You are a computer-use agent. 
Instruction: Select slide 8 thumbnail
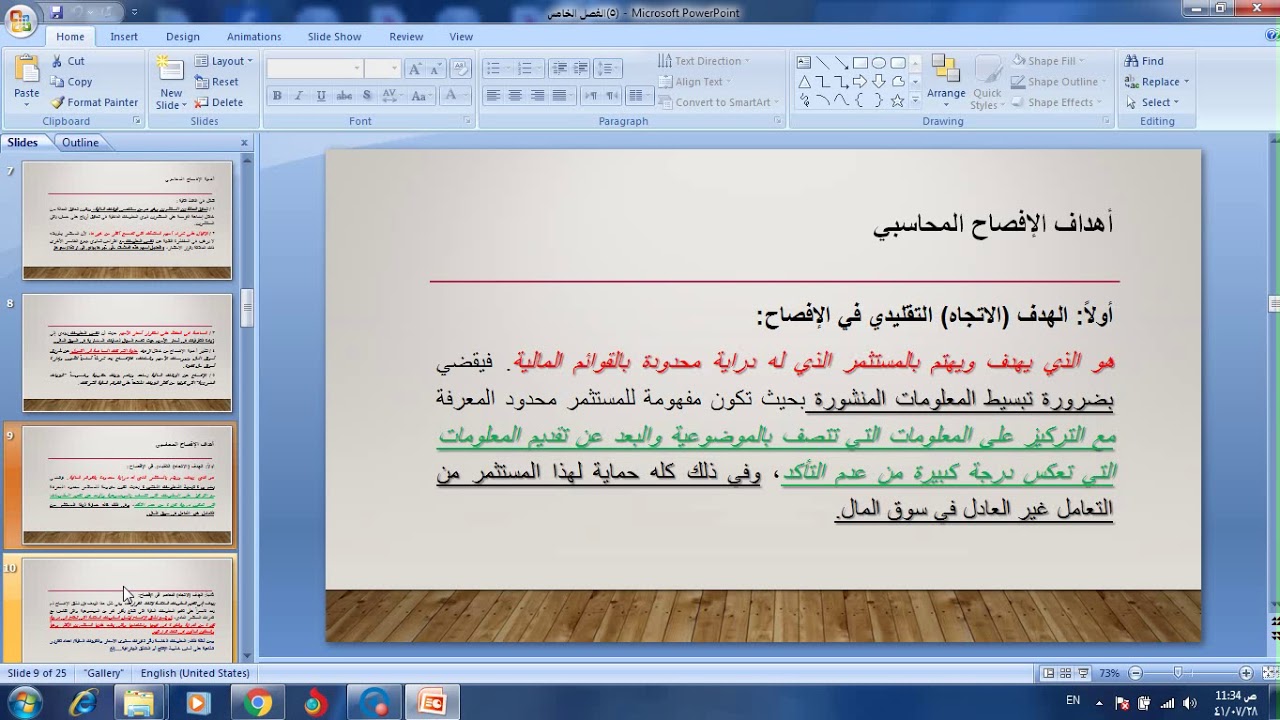tap(127, 353)
